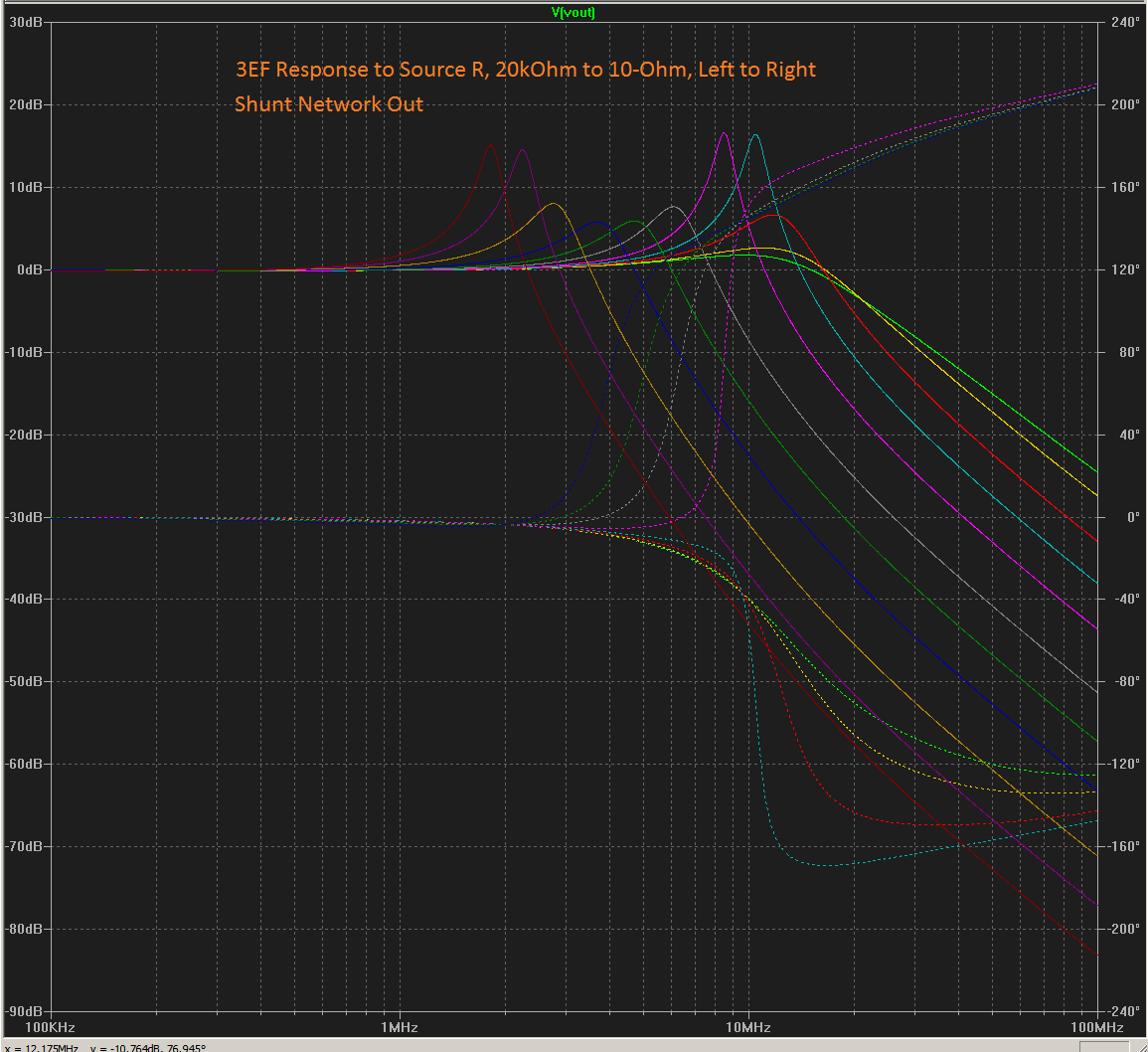Click the -60dB left axis label

click(x=24, y=764)
